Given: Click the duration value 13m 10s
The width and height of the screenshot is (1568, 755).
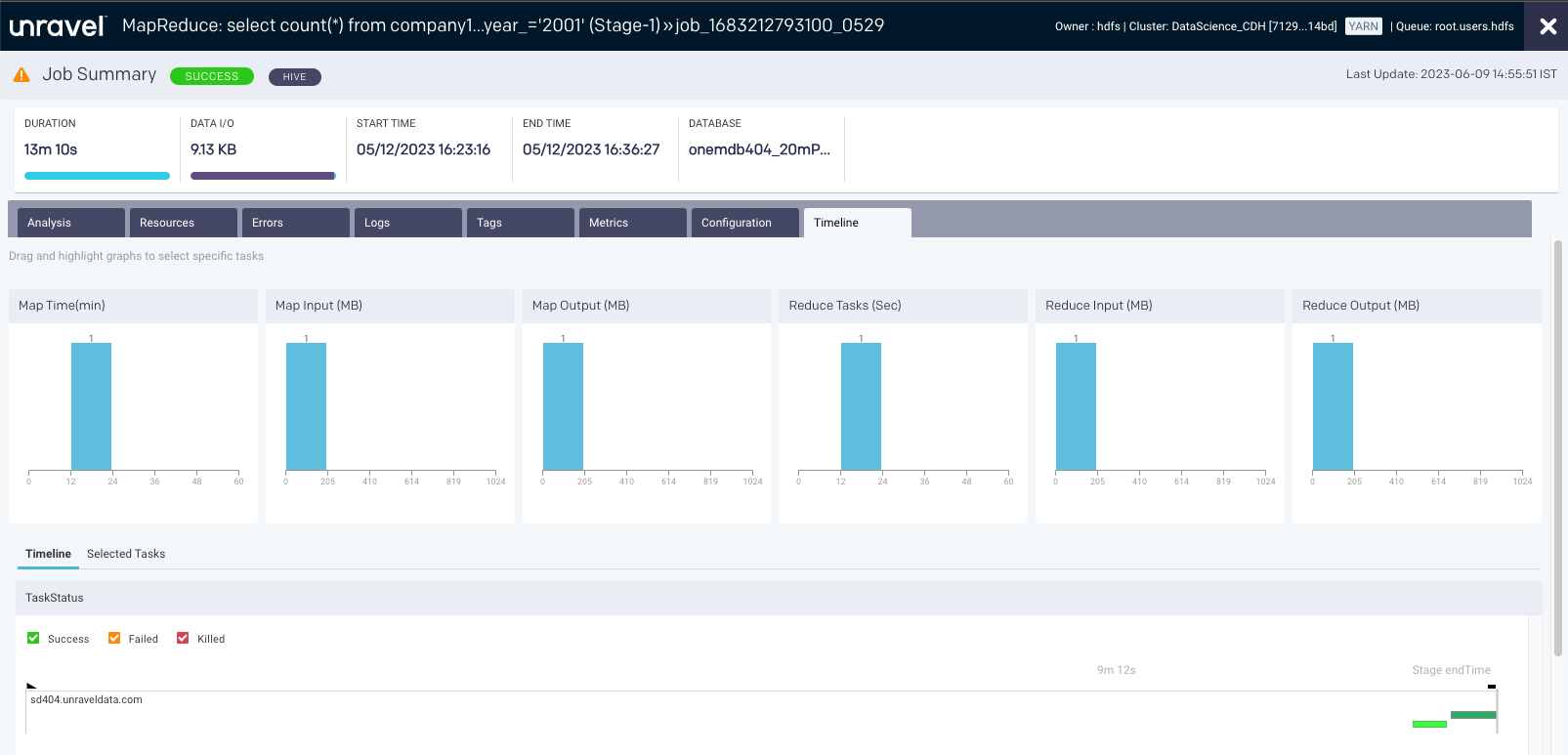Looking at the screenshot, I should click(x=51, y=149).
